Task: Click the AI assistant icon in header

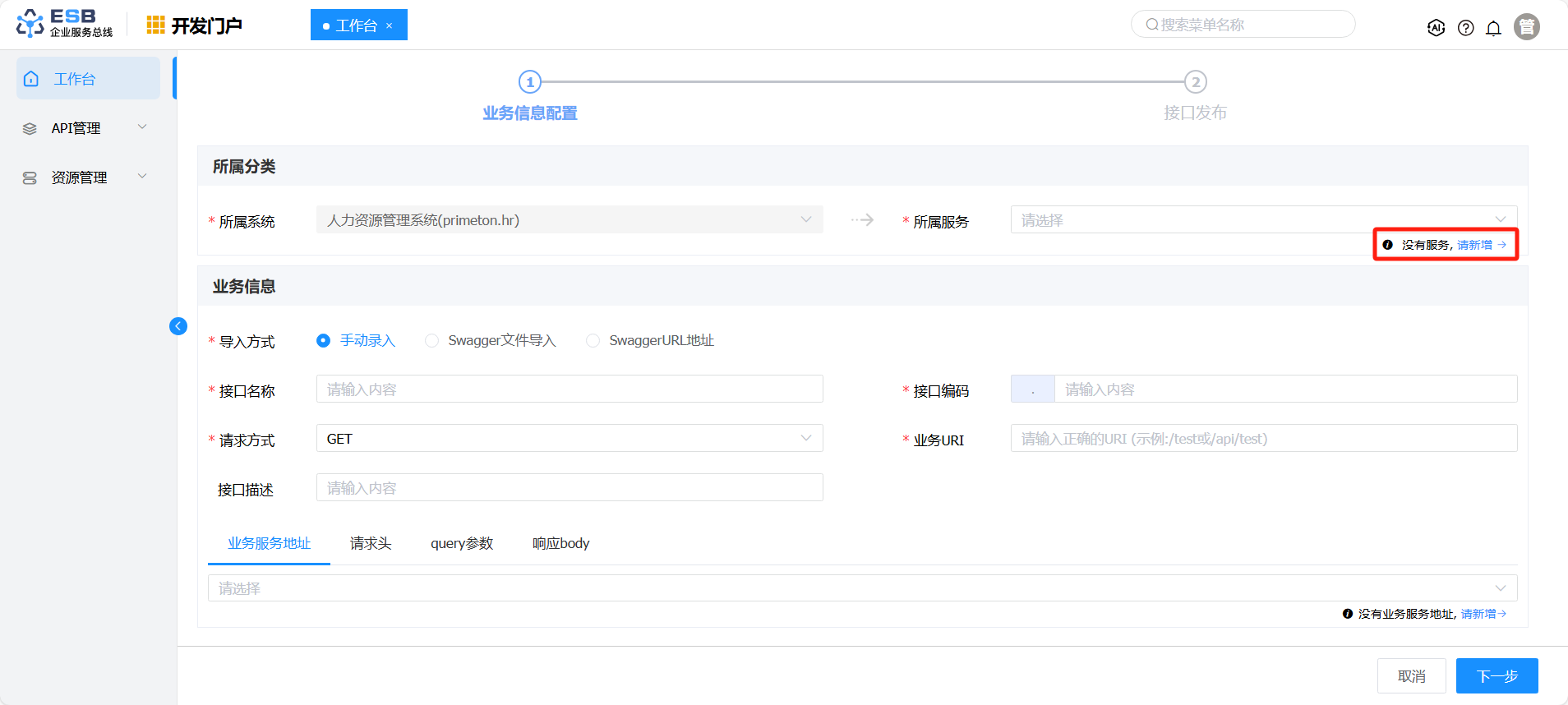Action: click(x=1436, y=28)
